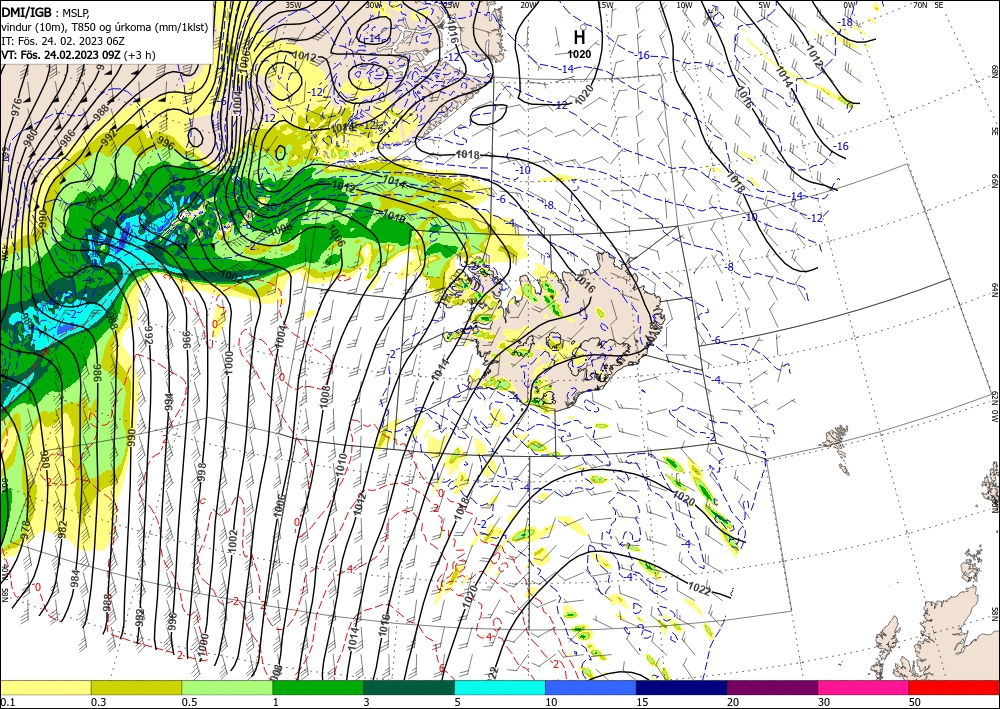
Task: Click the legend value 15
Action: point(642,702)
